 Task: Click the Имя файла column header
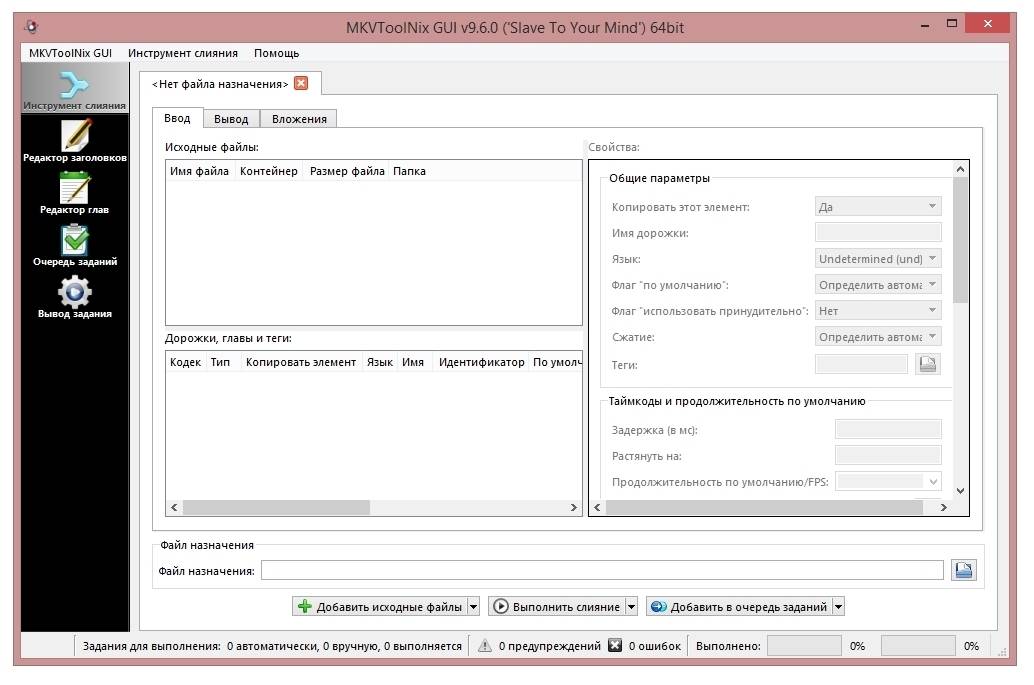pos(199,171)
